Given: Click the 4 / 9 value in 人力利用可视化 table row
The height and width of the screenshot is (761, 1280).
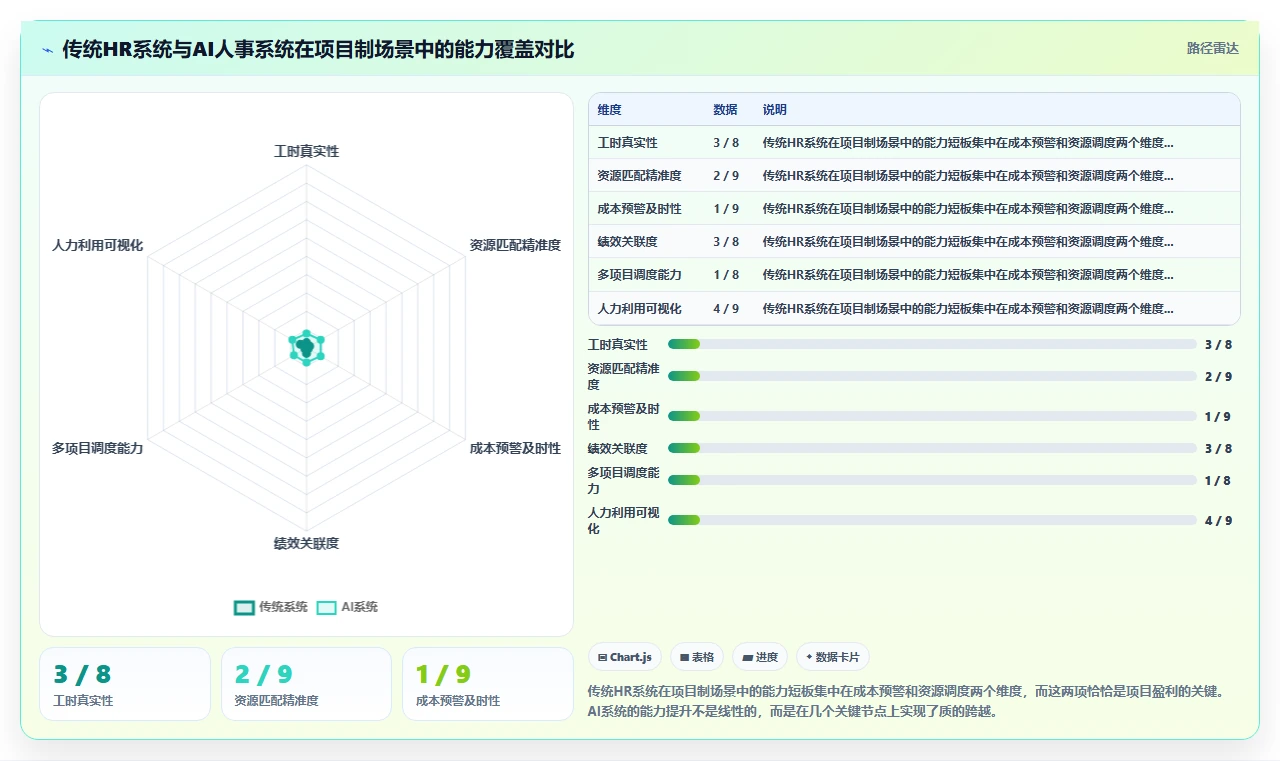Looking at the screenshot, I should pos(726,308).
